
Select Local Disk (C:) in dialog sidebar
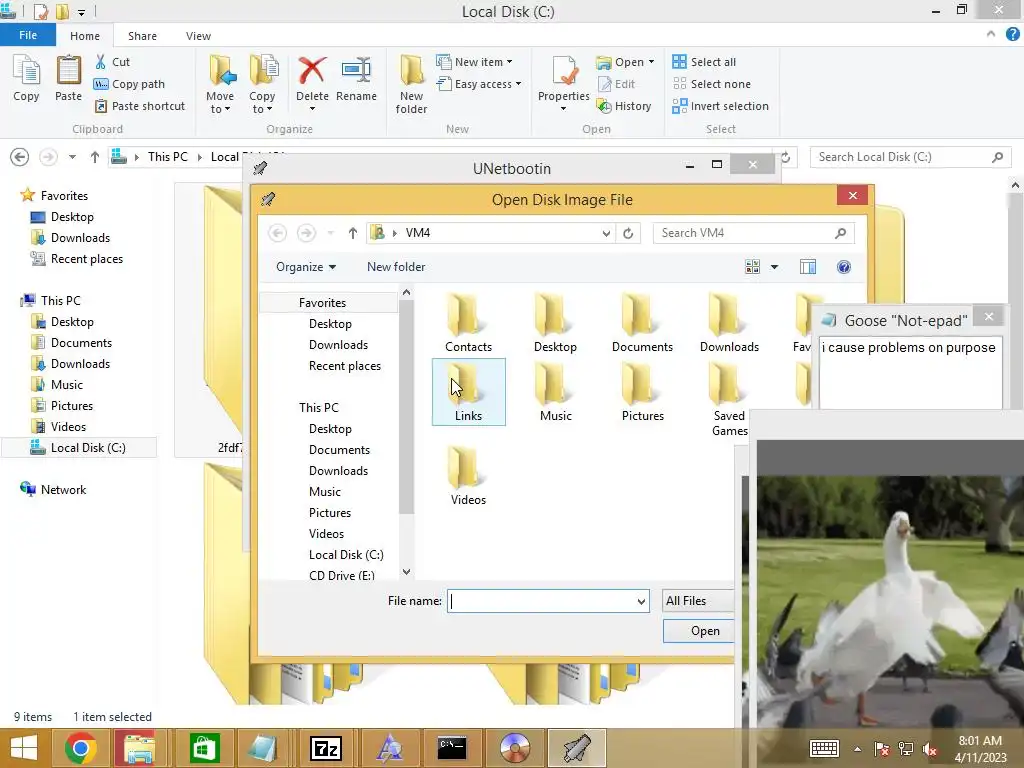[346, 554]
